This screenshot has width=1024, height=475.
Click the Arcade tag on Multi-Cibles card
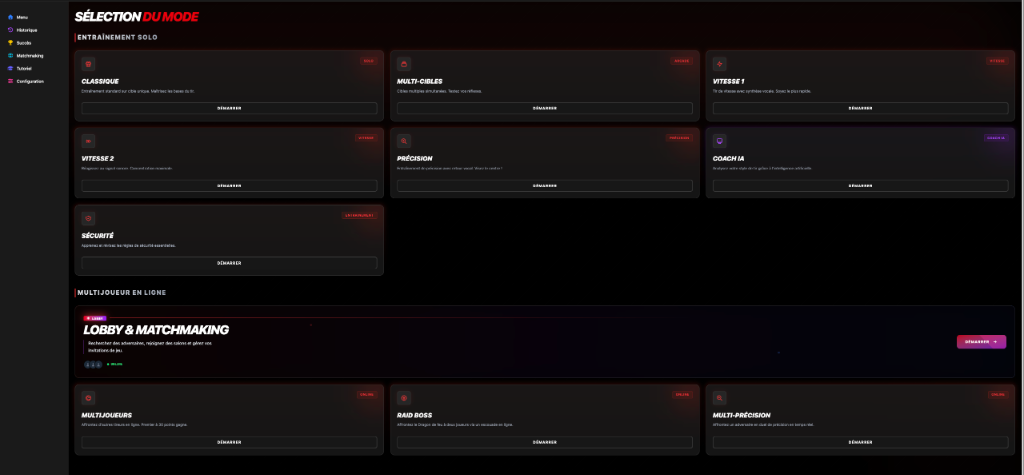click(682, 61)
